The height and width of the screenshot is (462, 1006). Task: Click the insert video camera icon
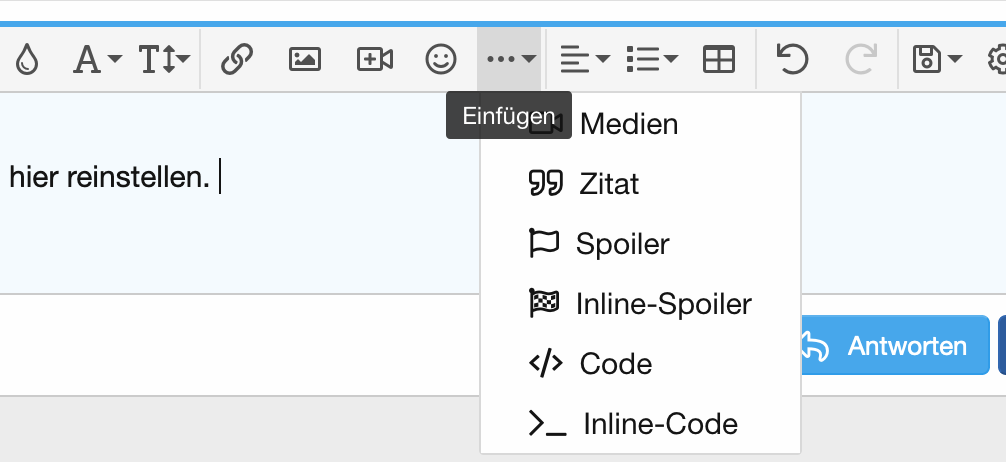374,60
